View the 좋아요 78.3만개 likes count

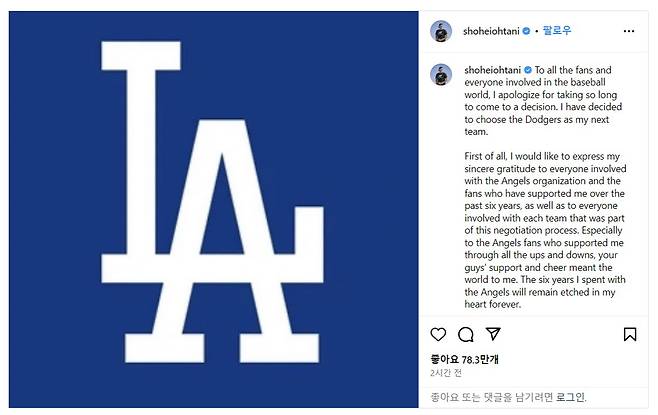pos(466,357)
